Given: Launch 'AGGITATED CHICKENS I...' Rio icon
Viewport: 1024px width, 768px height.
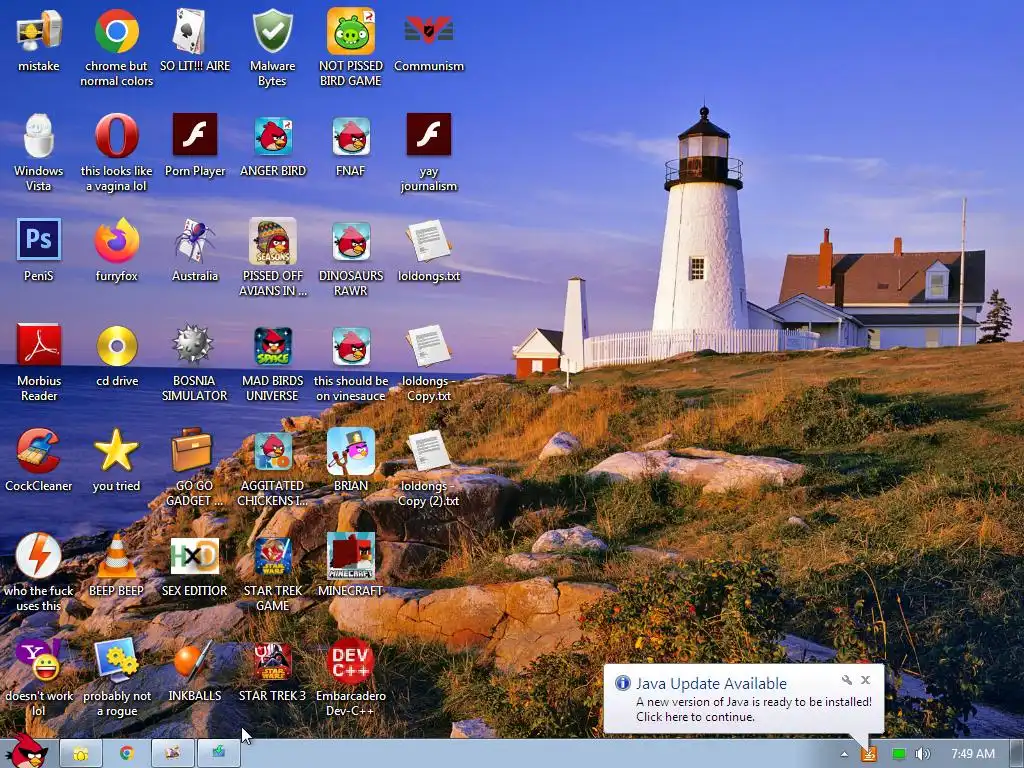Looking at the screenshot, I should tap(272, 451).
